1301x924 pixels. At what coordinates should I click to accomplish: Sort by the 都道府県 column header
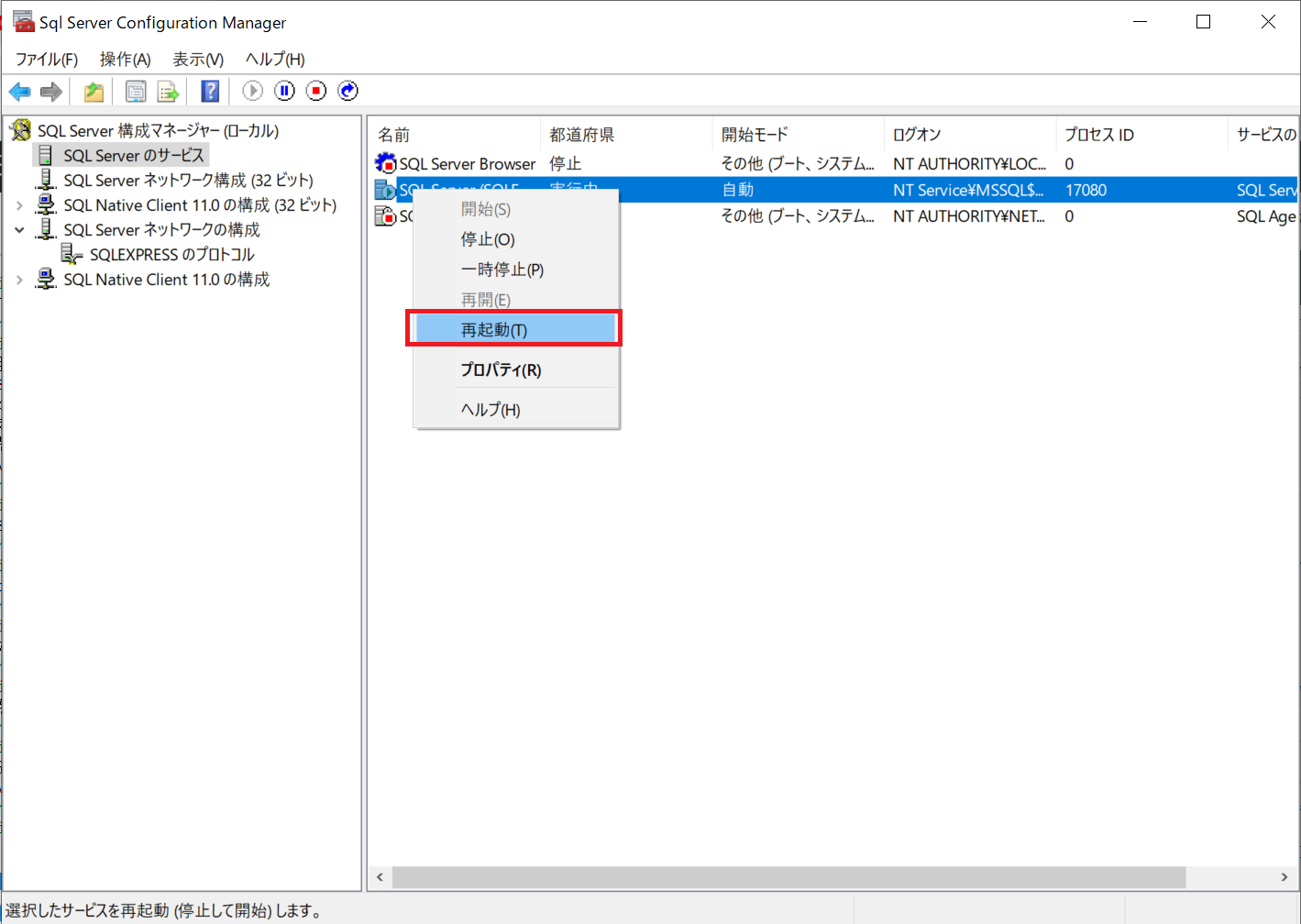point(625,135)
